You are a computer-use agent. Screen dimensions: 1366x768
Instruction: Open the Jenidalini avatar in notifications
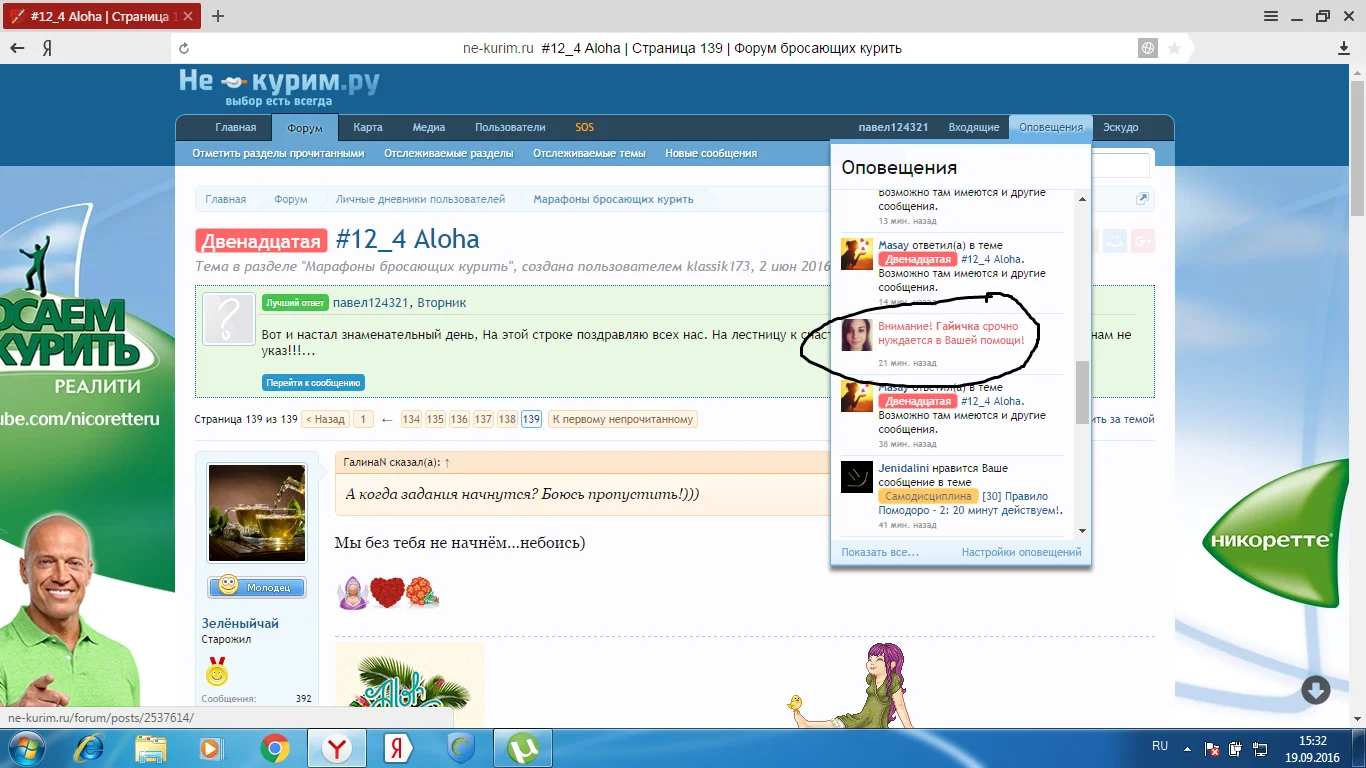pos(857,477)
